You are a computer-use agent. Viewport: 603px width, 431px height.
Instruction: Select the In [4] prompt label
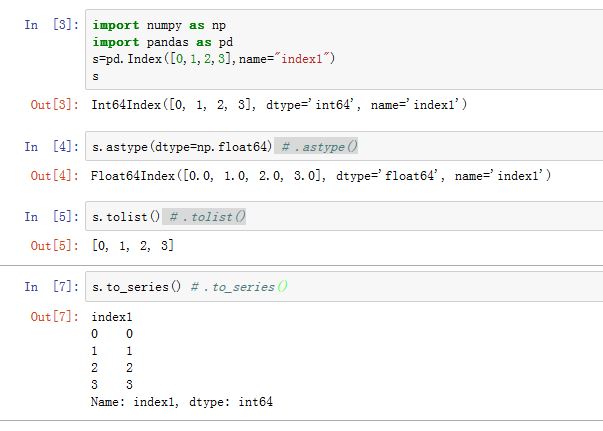[x=51, y=147]
